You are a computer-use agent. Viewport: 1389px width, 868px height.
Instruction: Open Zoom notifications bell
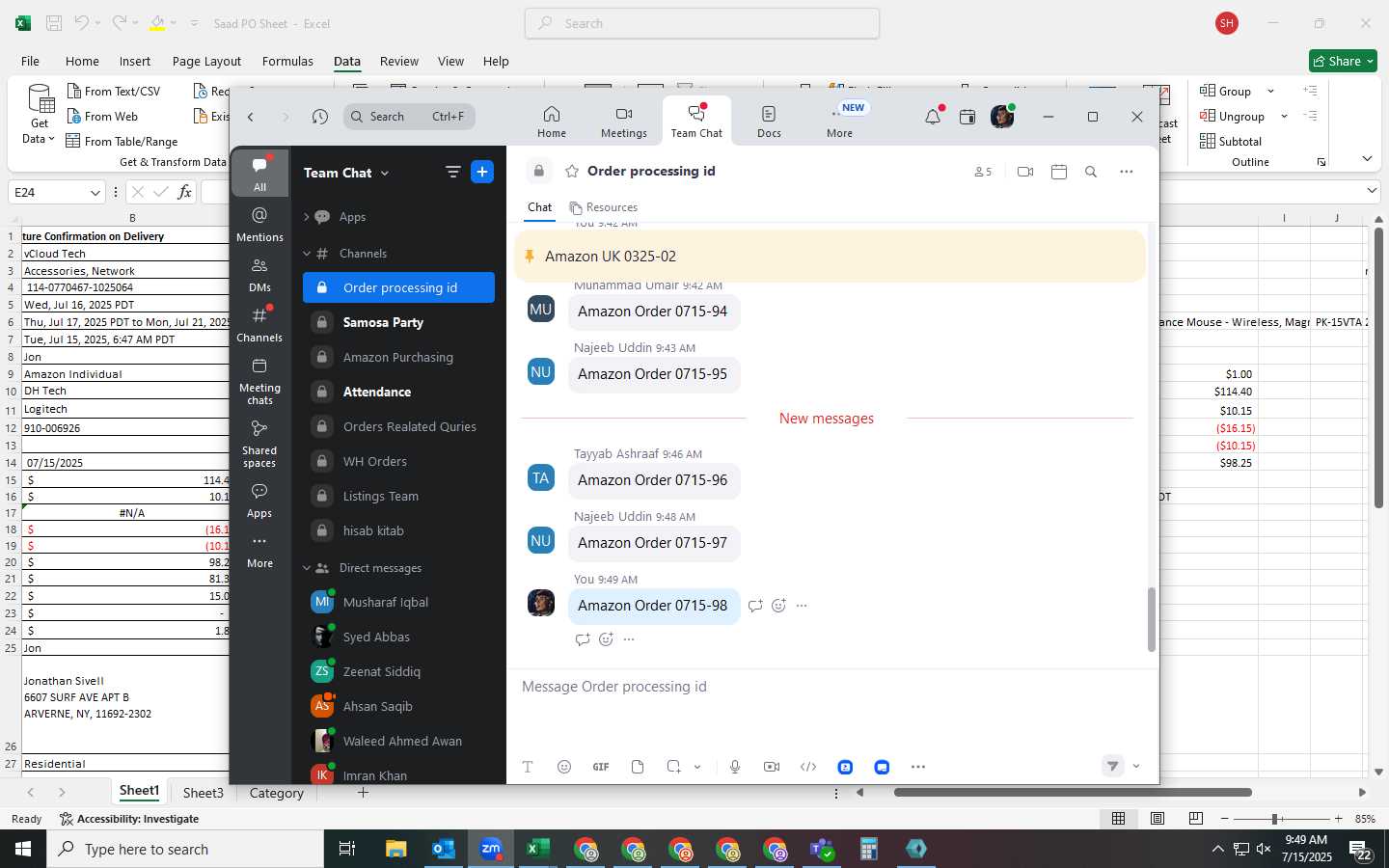(932, 117)
